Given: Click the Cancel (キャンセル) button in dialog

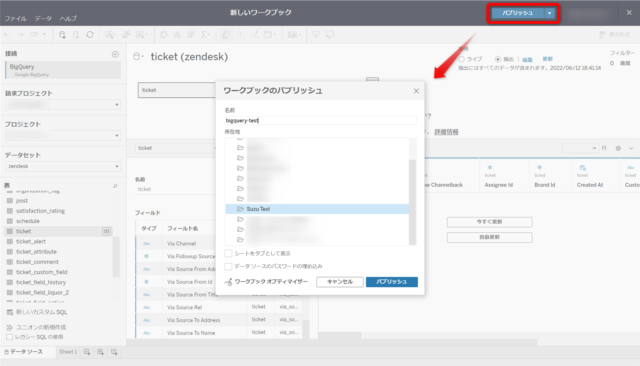Looking at the screenshot, I should coord(340,282).
